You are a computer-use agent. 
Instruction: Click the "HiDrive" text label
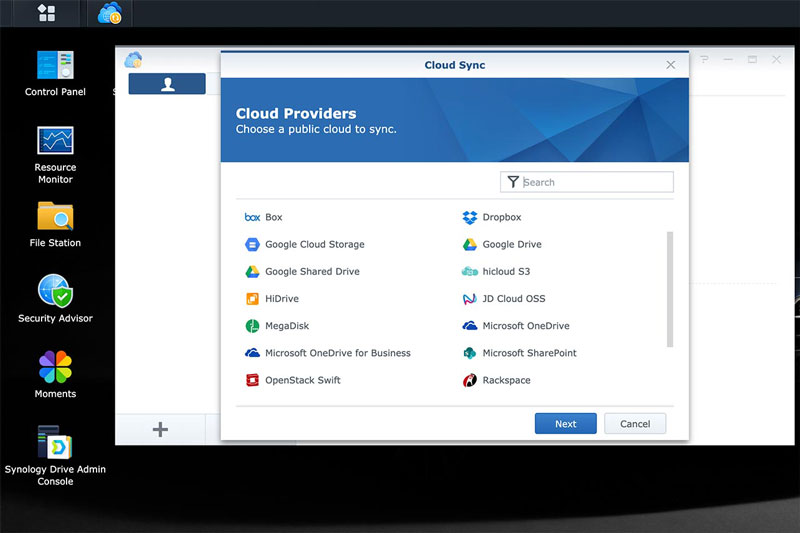click(282, 298)
